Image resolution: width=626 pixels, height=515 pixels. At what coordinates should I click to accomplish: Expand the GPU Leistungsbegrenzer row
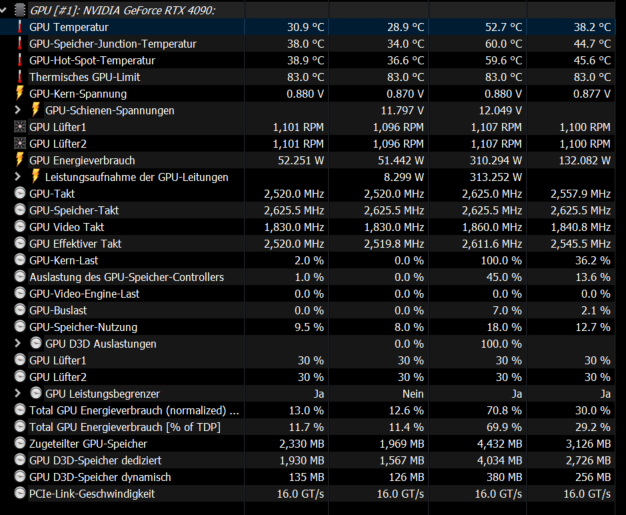tap(18, 393)
